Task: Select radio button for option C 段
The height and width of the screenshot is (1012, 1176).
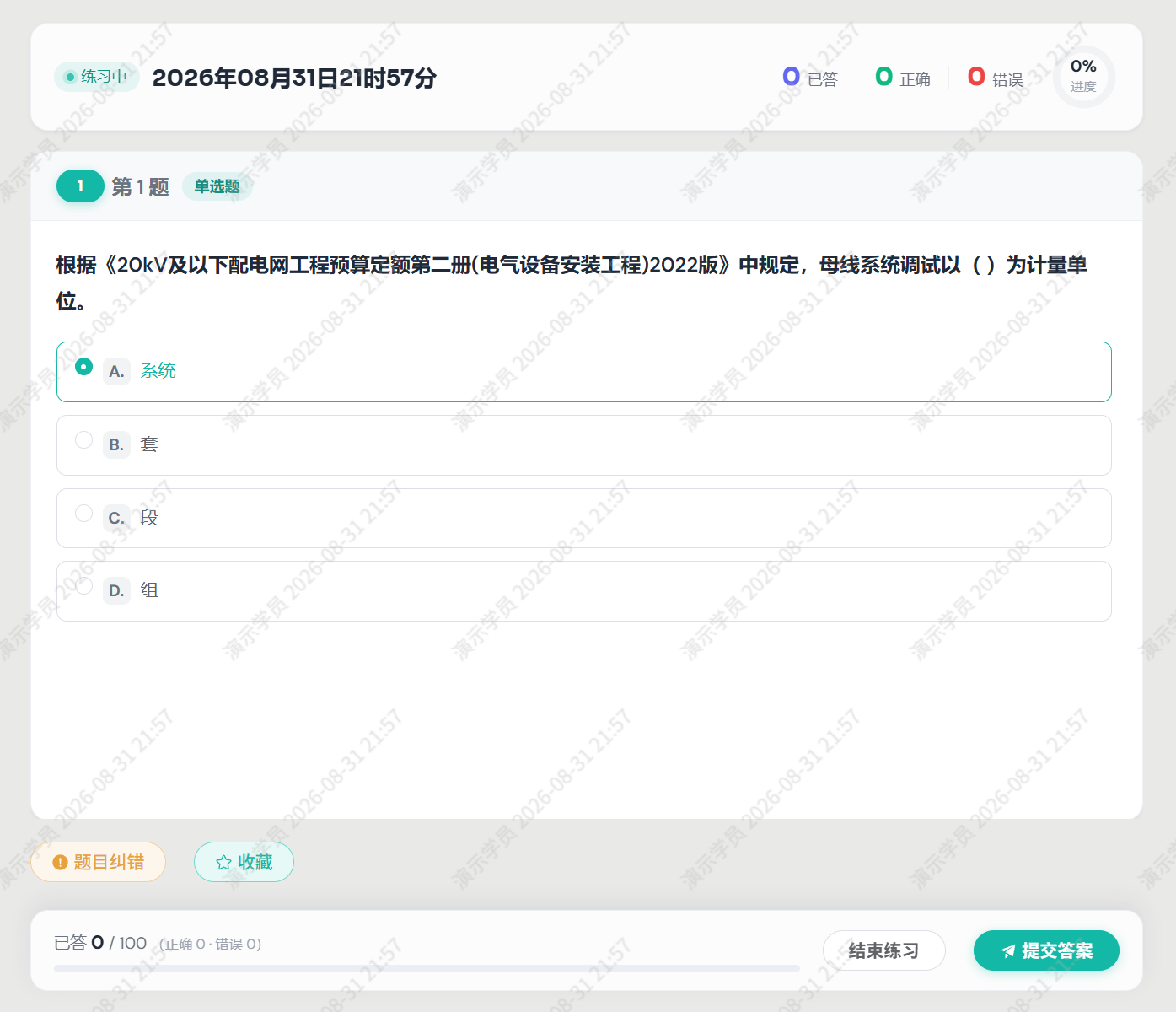Action: [x=83, y=514]
